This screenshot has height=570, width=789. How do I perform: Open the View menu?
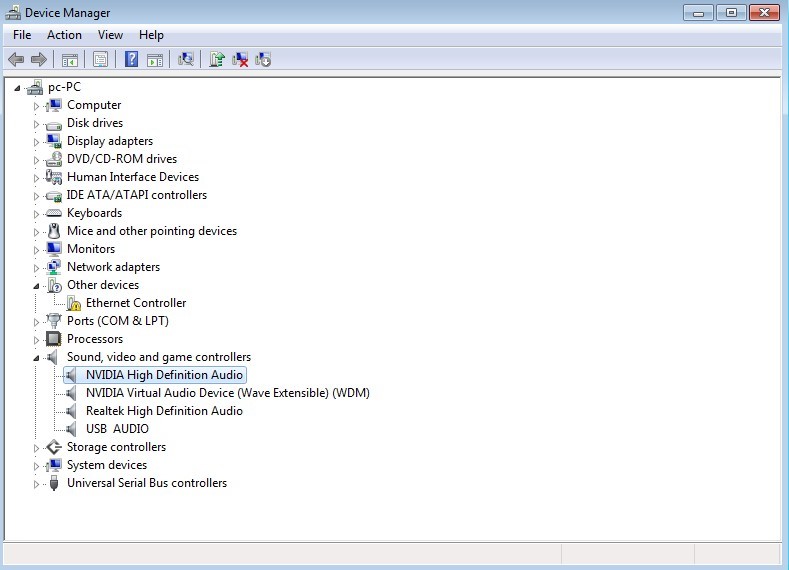tap(110, 35)
